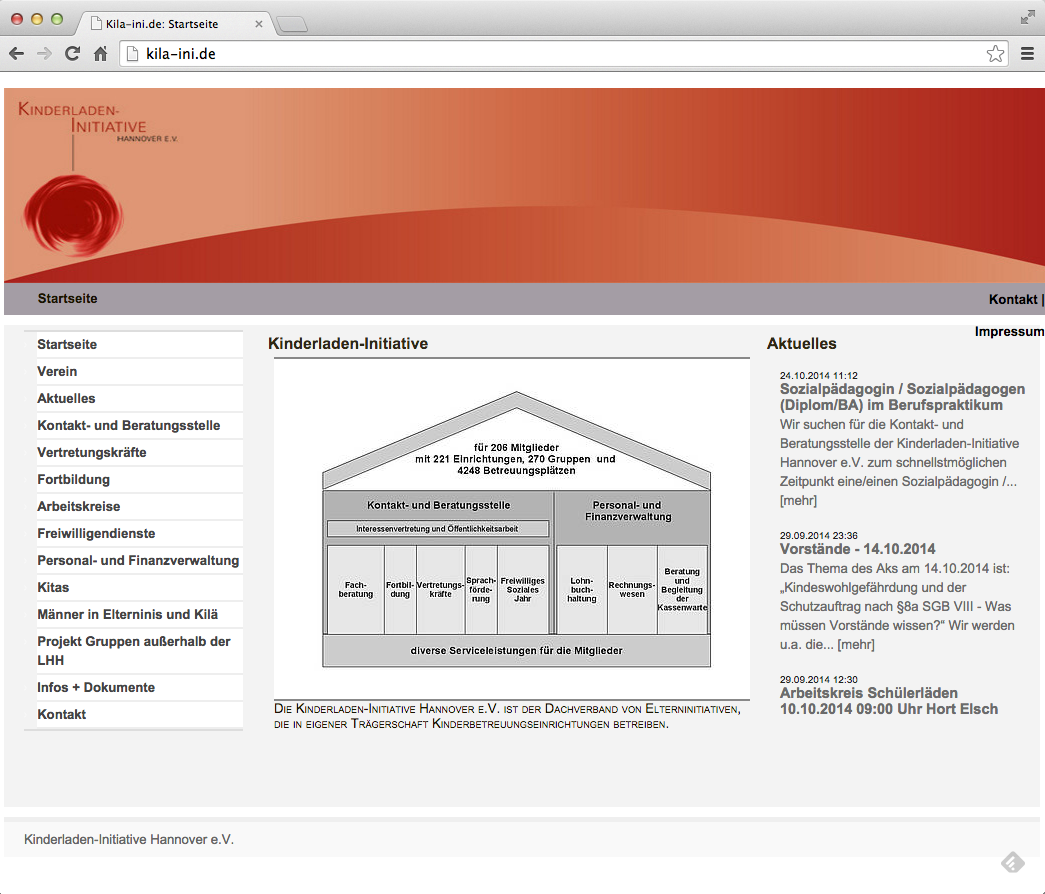Open Vorstände - 14.10.2014 news article

click(x=857, y=549)
